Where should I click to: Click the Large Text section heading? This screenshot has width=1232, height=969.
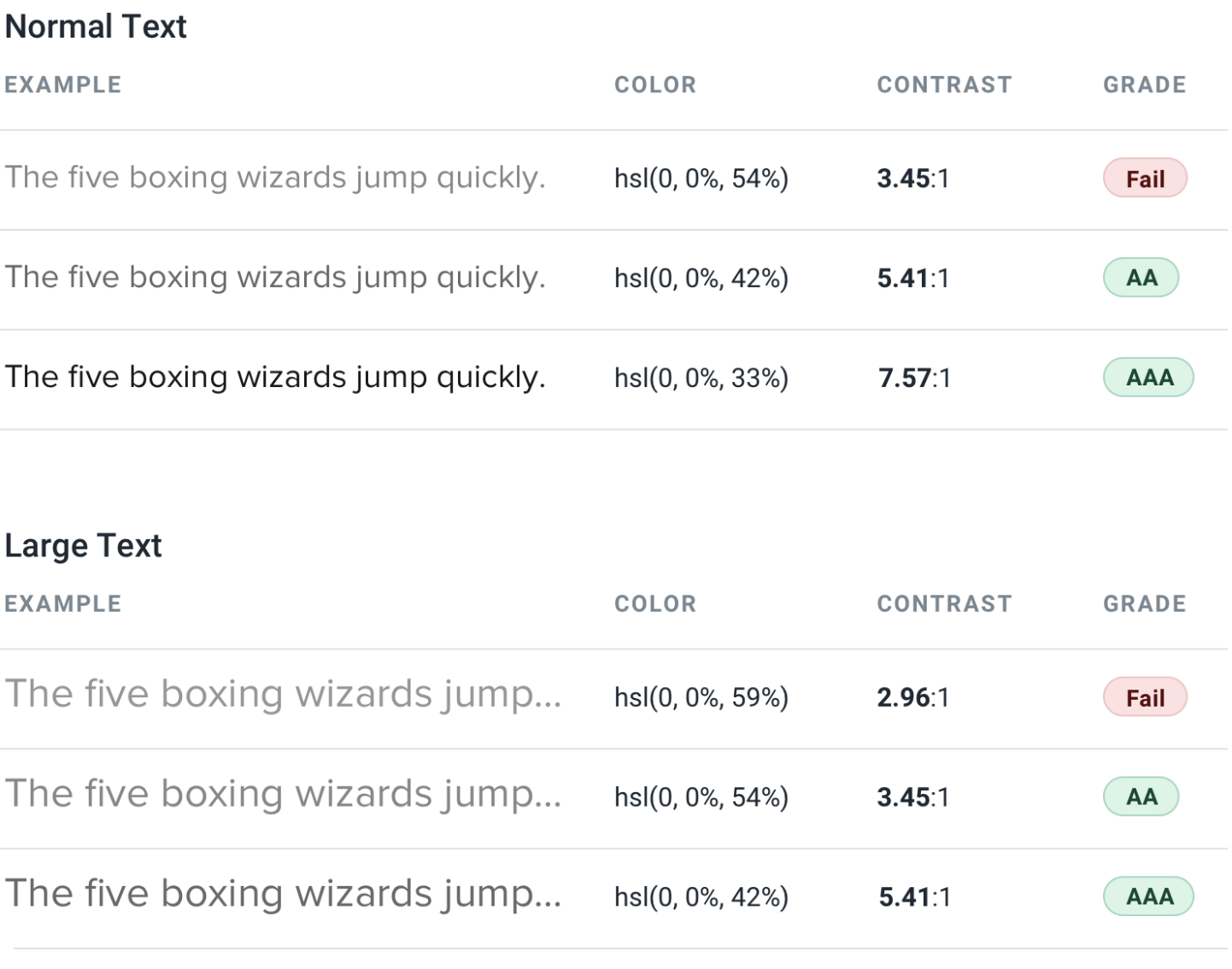click(x=83, y=545)
